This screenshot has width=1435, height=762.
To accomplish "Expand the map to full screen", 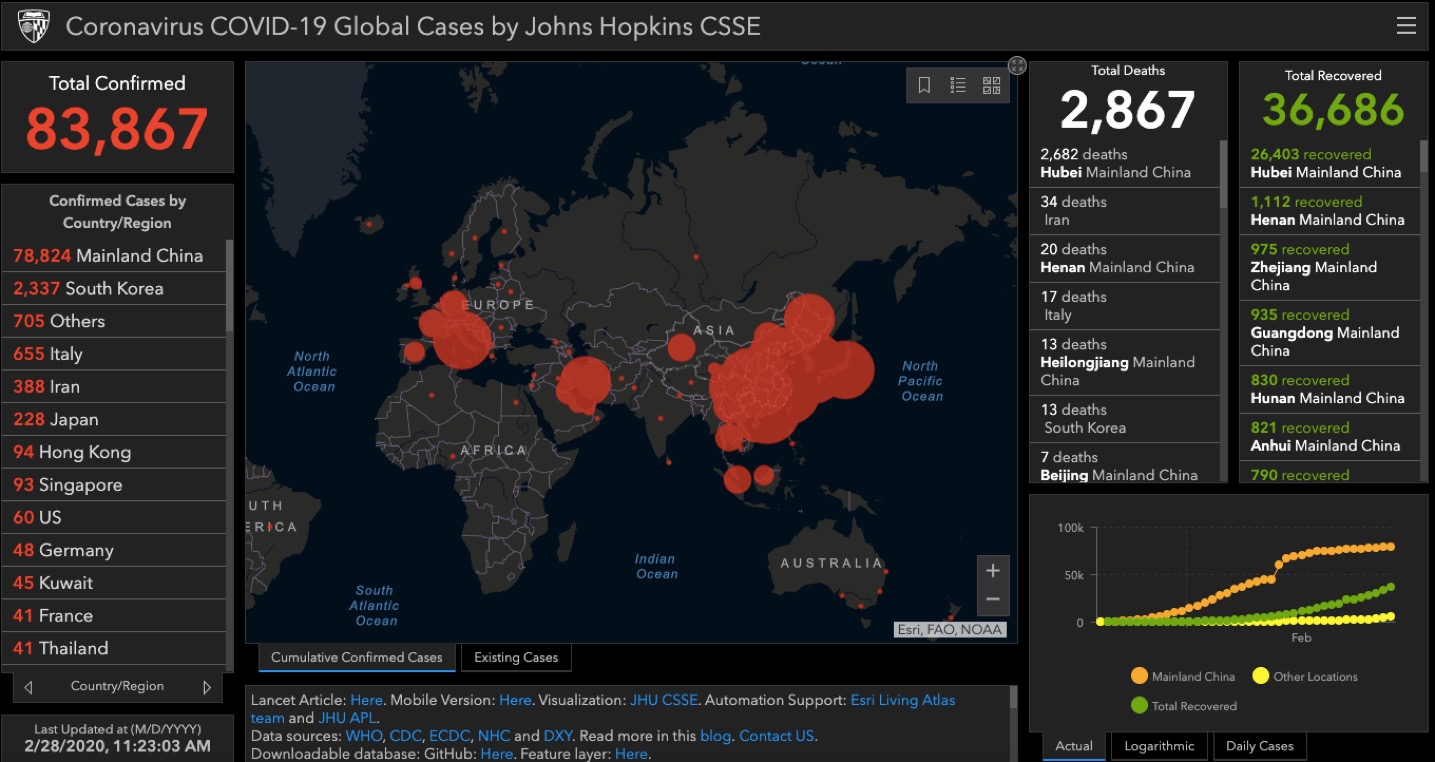I will [1017, 65].
